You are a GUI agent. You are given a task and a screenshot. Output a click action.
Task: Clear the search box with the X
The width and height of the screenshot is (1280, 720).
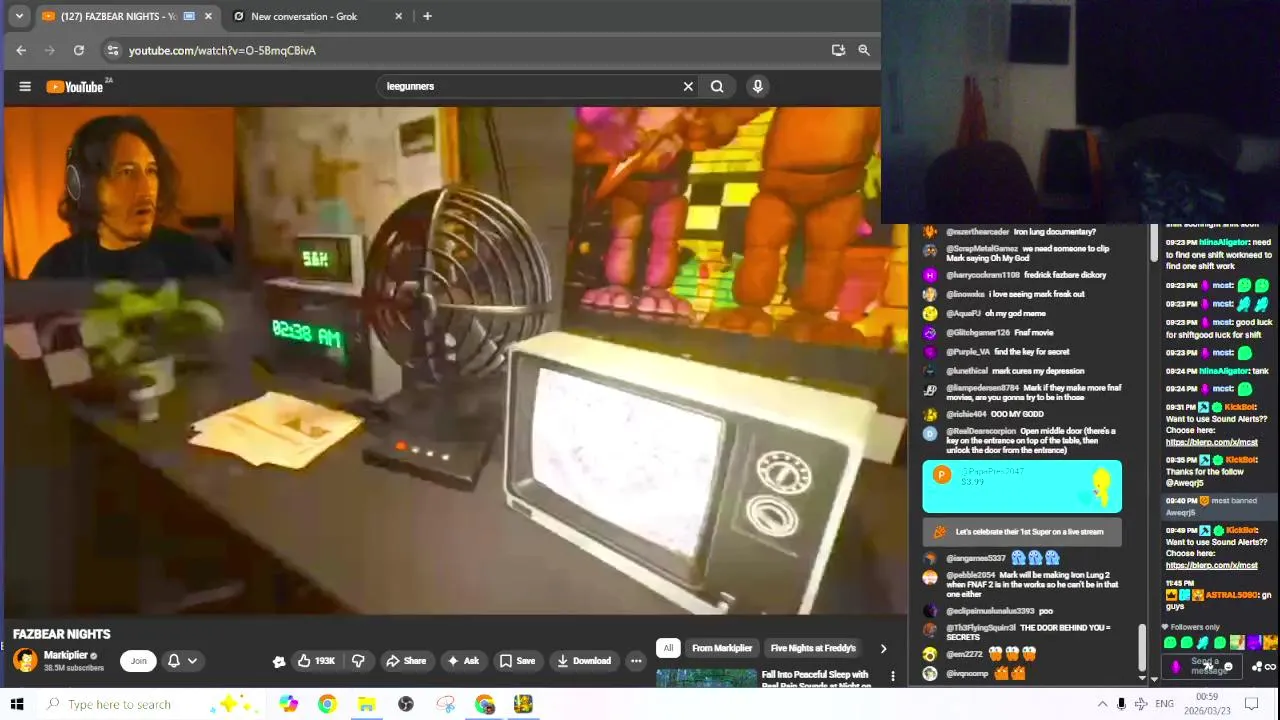[x=688, y=87]
